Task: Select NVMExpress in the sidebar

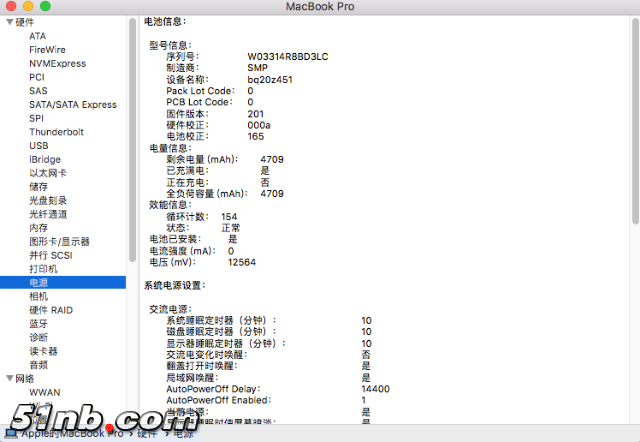Action: (x=57, y=63)
